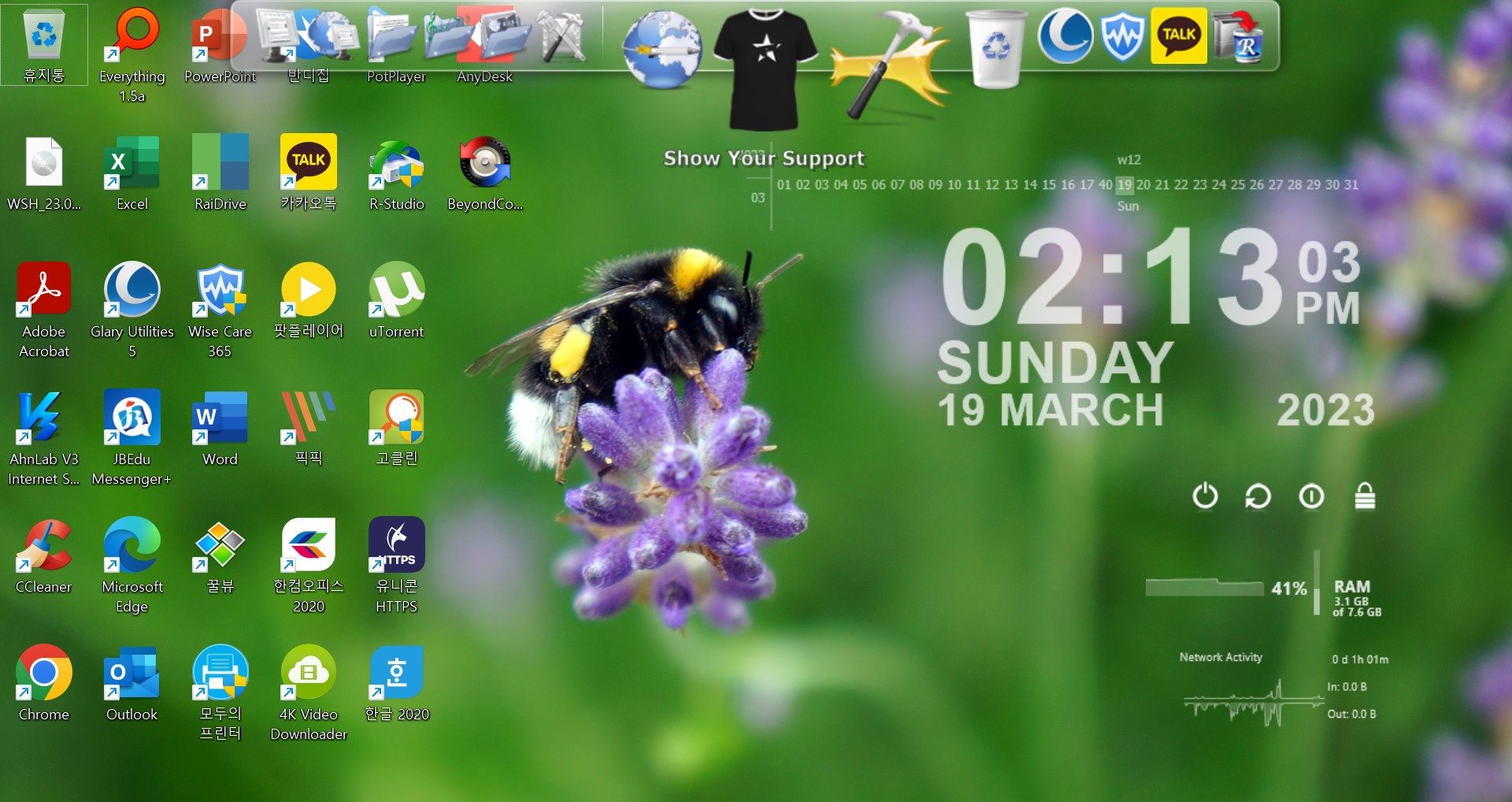Launch CCleaner
1512x802 pixels.
[44, 556]
